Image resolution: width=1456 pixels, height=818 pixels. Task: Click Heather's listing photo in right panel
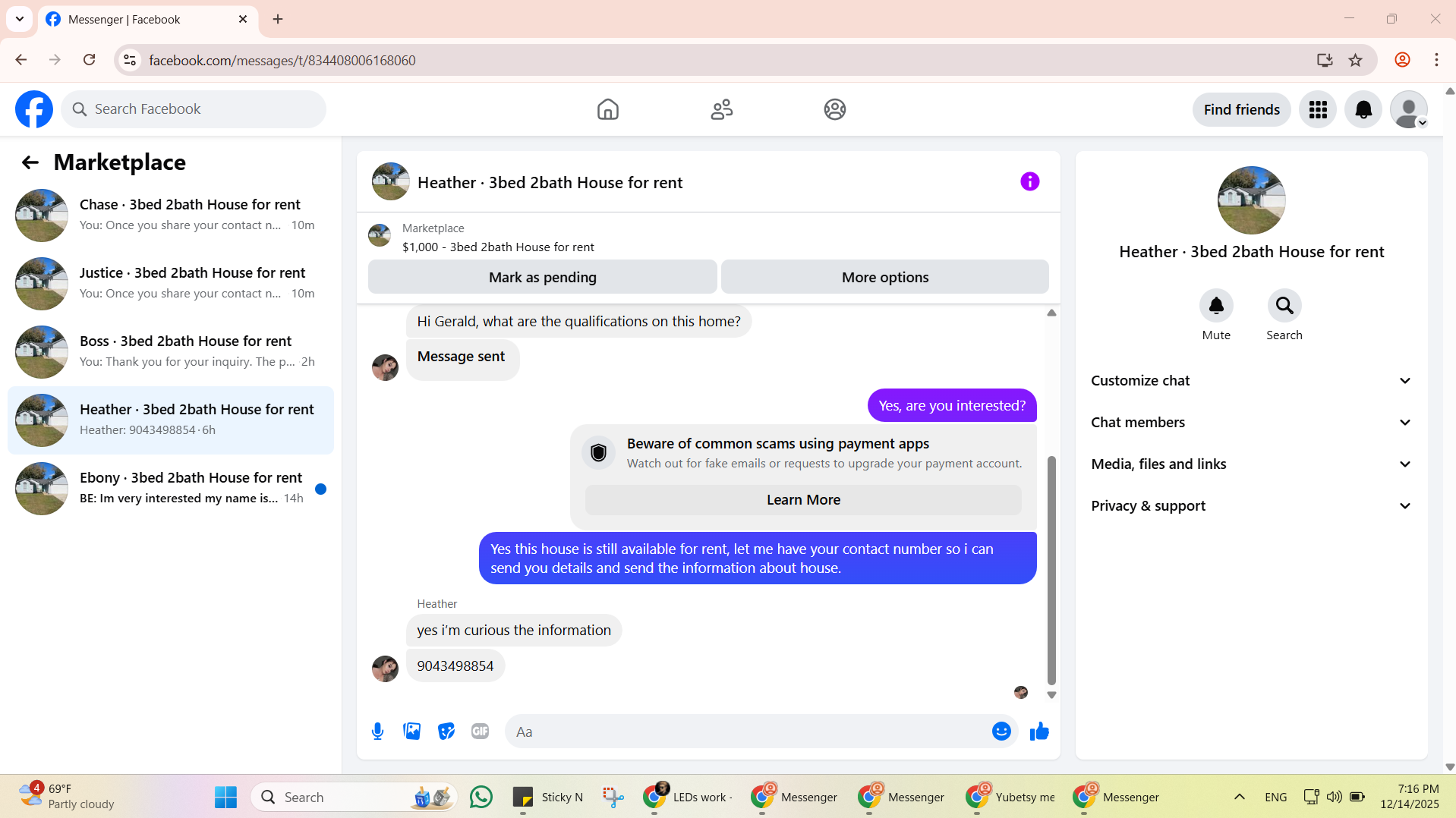tap(1251, 200)
